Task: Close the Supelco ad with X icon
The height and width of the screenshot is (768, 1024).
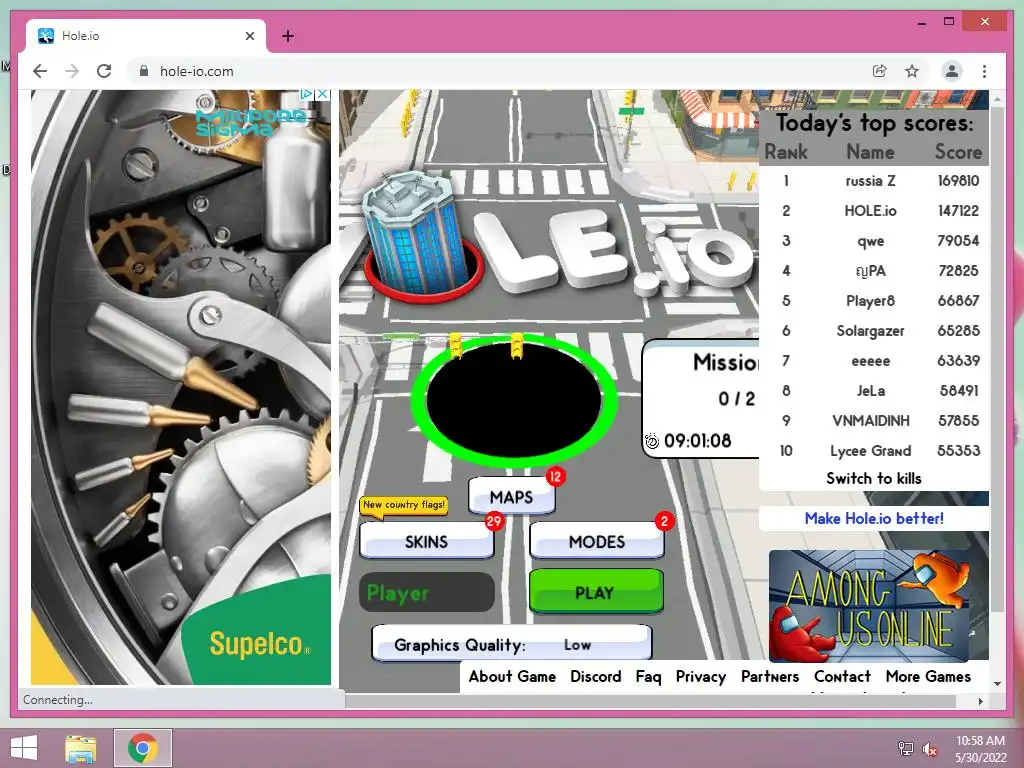Action: tap(323, 95)
